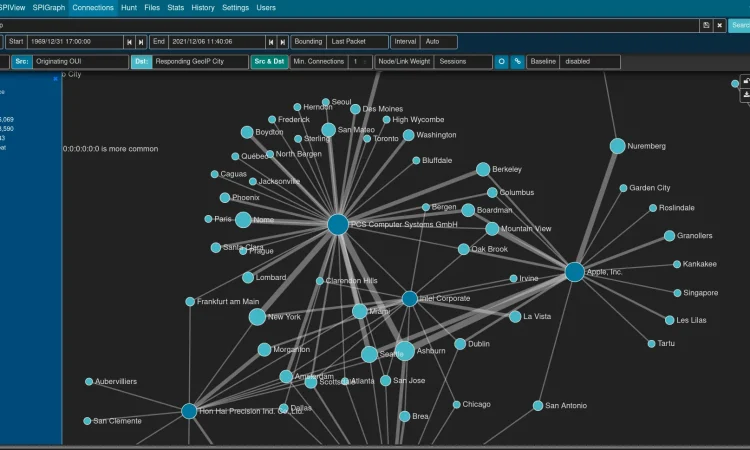Focus the search expression input field

coord(349,25)
